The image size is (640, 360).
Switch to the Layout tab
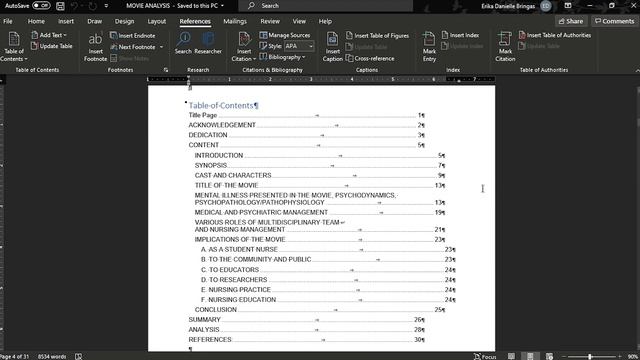tap(157, 21)
